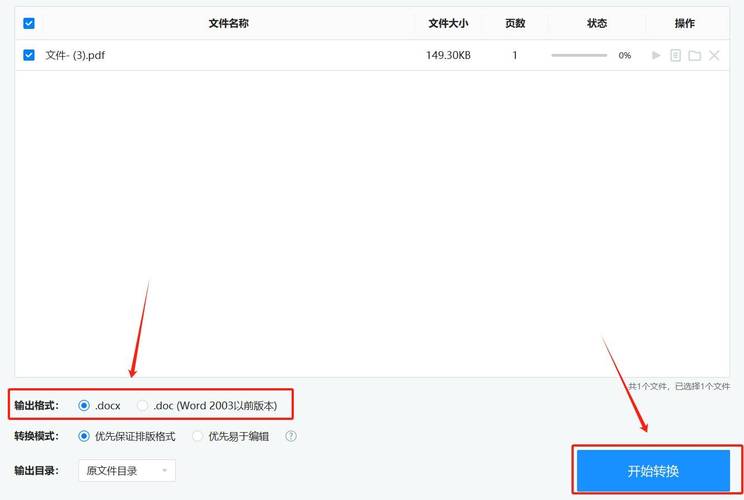Click the 开始转换 button
This screenshot has width=744, height=500.
[653, 471]
